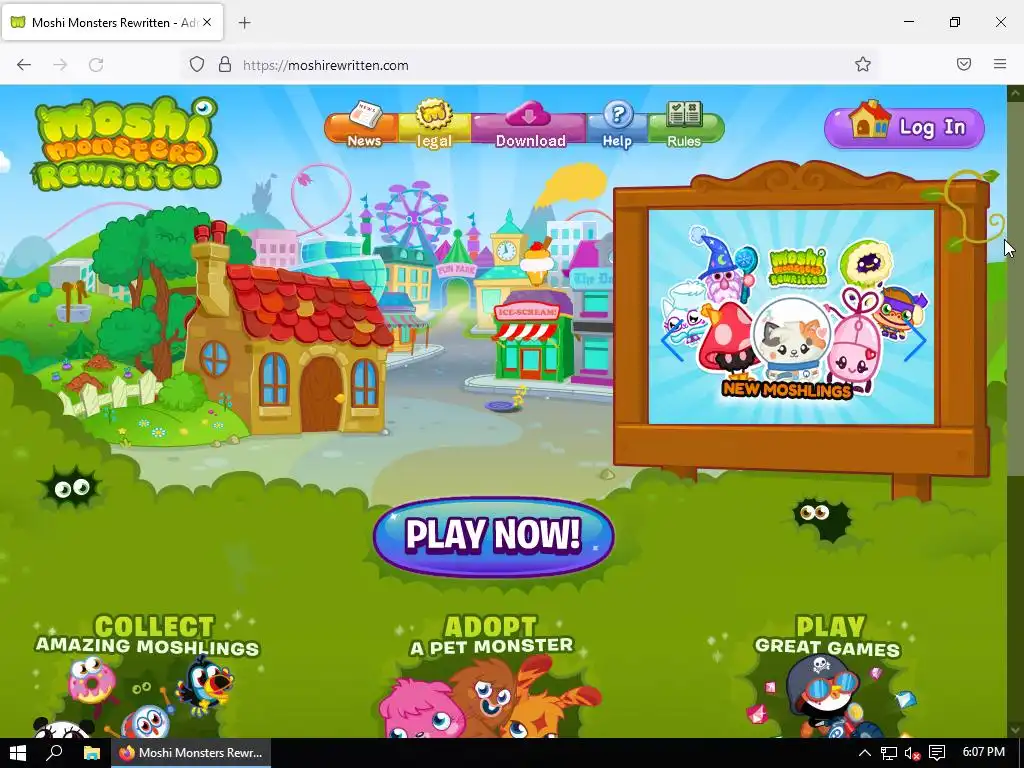Viewport: 1024px width, 768px height.
Task: Open the Save to Pocket icon
Action: point(964,64)
